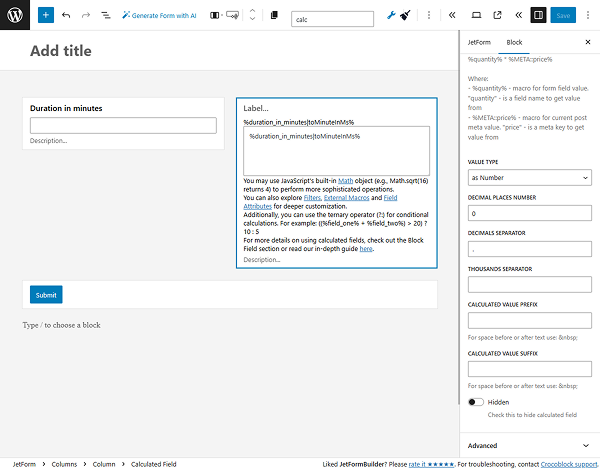Click the wrench tool icon
600x470 pixels.
[x=391, y=16]
